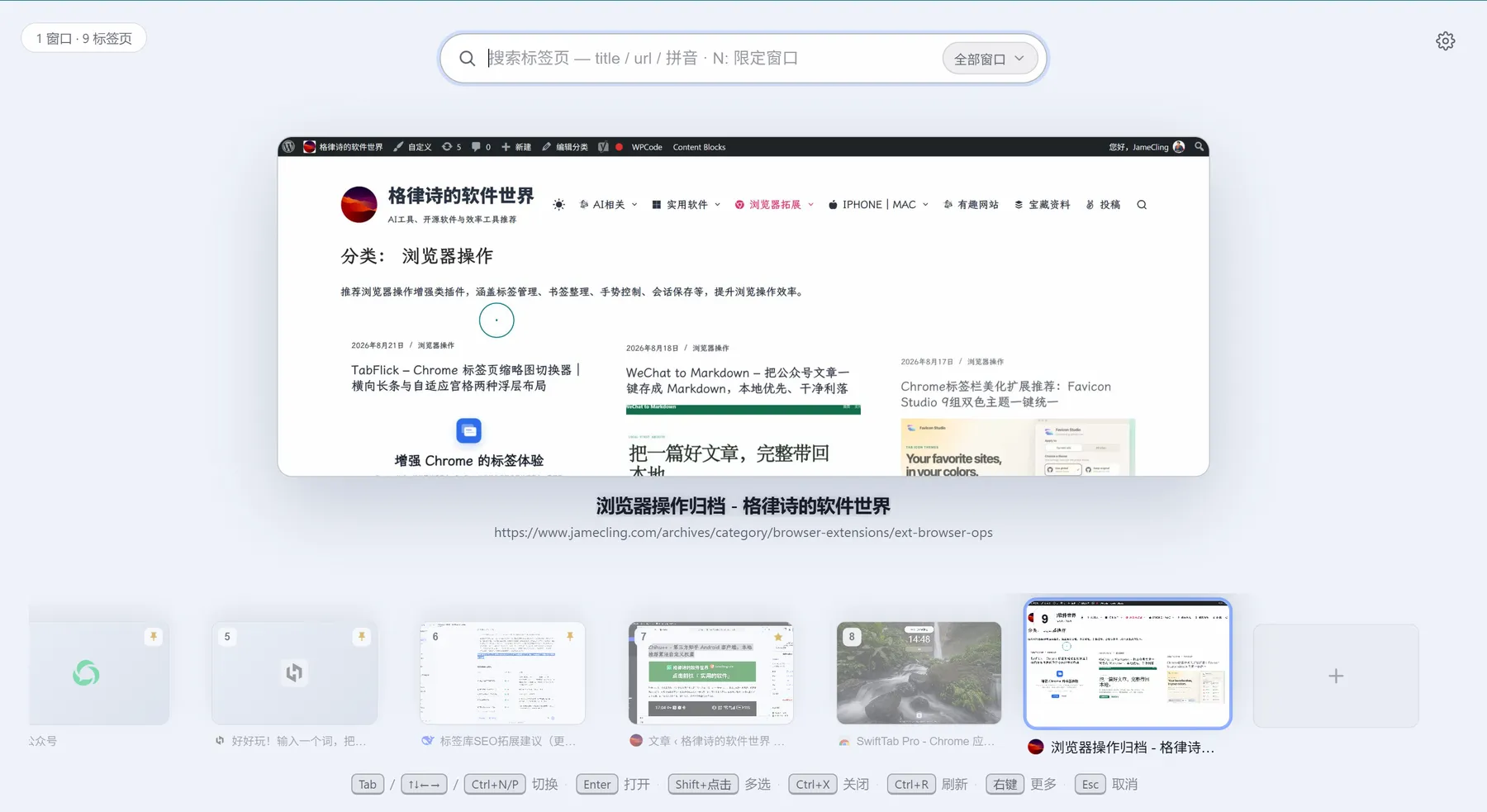
Task: Select the 公众号 tab card with green swirl
Action: (x=99, y=673)
